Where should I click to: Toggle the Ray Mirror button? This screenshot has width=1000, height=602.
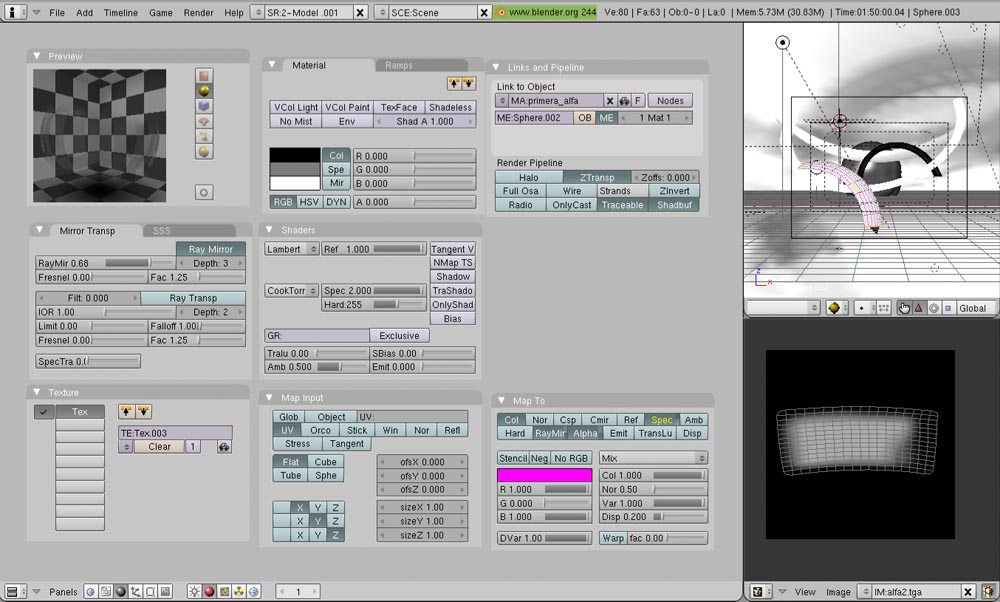pyautogui.click(x=210, y=249)
